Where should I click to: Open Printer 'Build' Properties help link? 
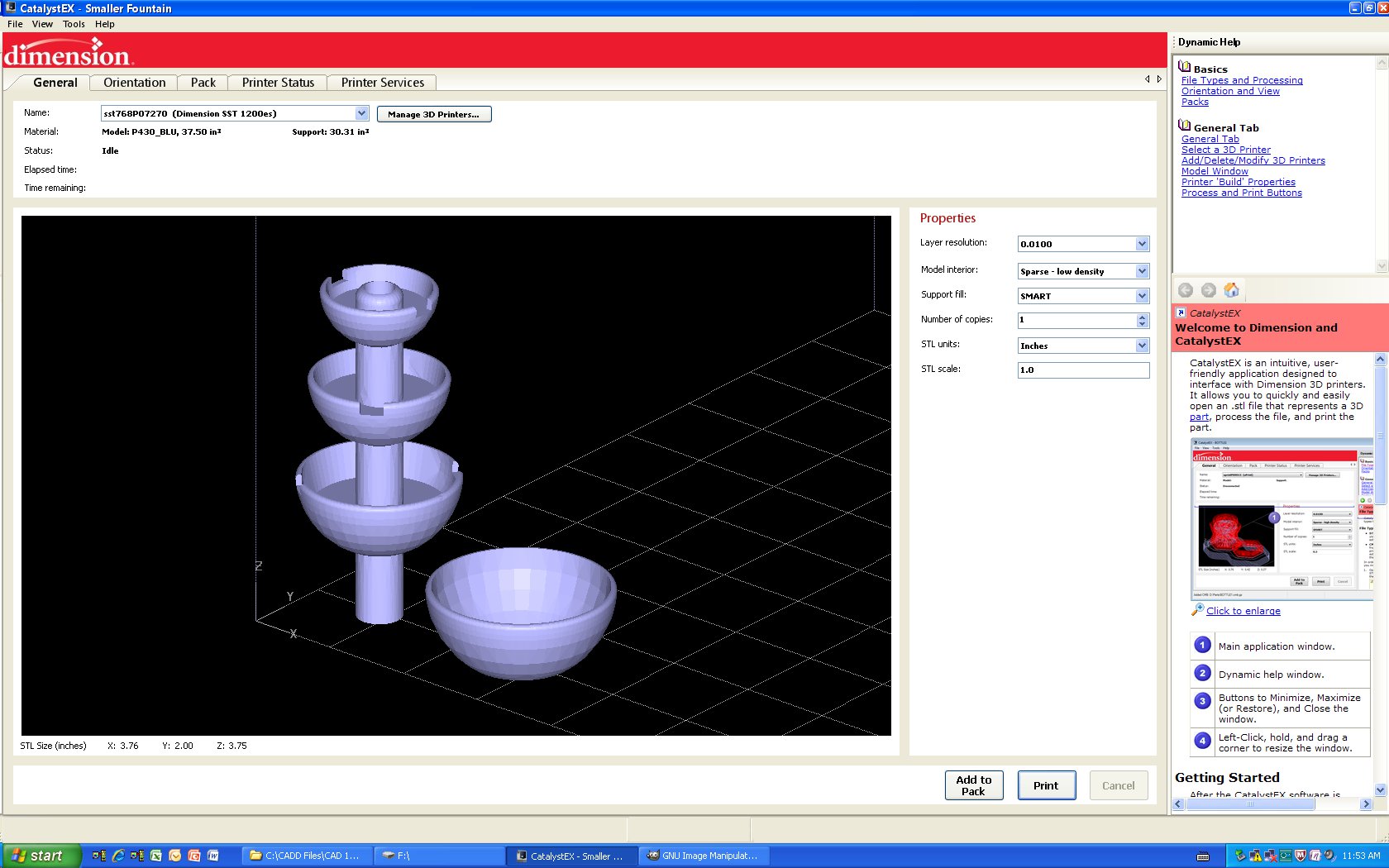pos(1239,182)
